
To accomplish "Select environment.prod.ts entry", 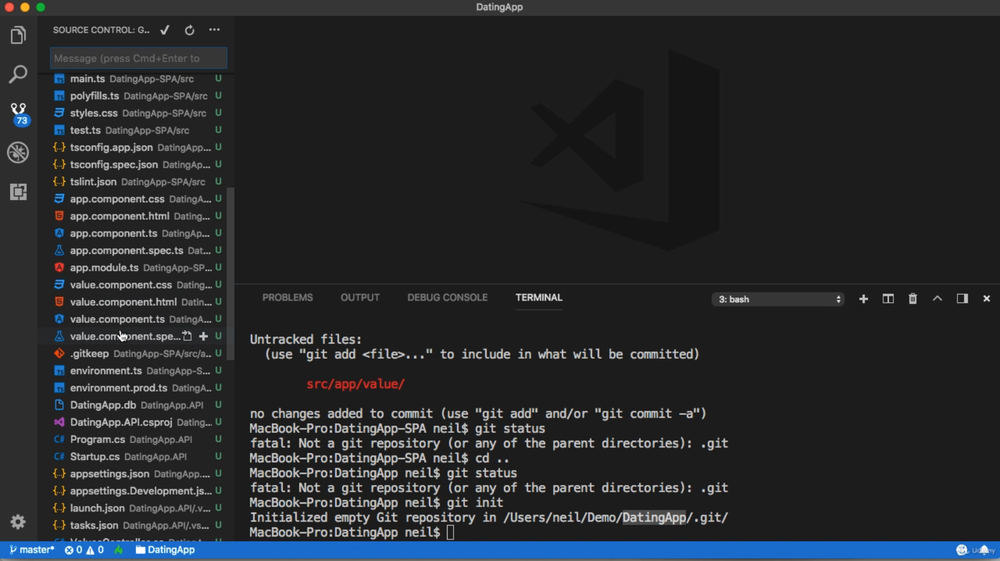I will pos(136,388).
